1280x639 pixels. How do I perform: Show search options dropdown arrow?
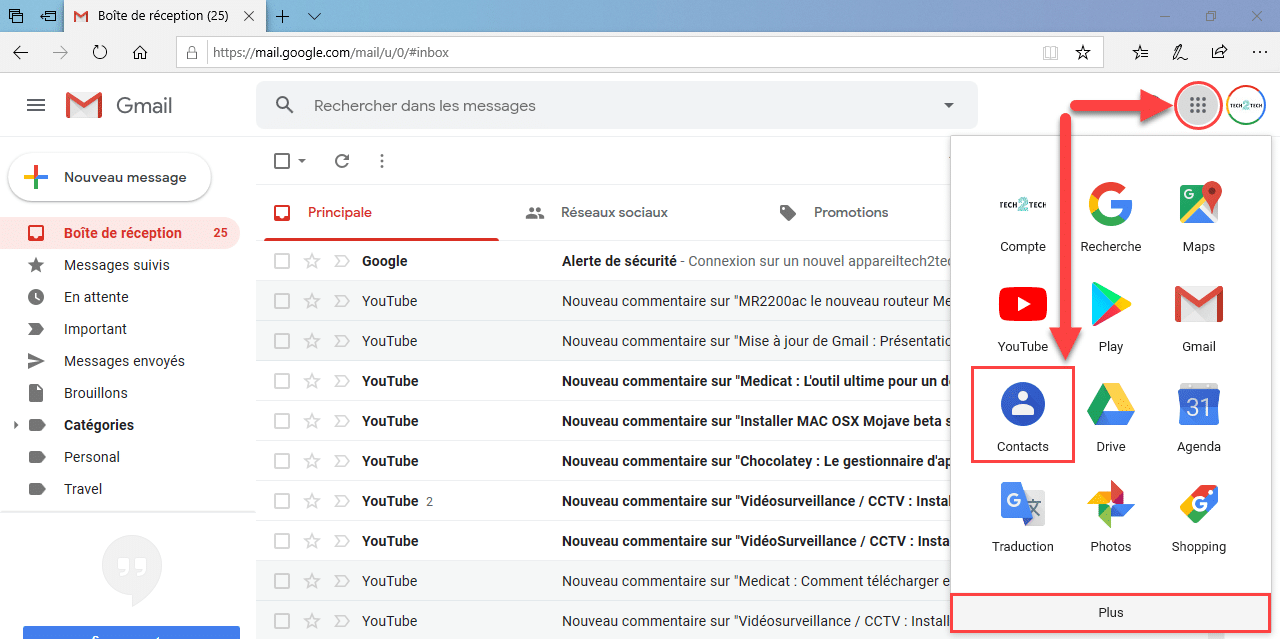(x=949, y=105)
